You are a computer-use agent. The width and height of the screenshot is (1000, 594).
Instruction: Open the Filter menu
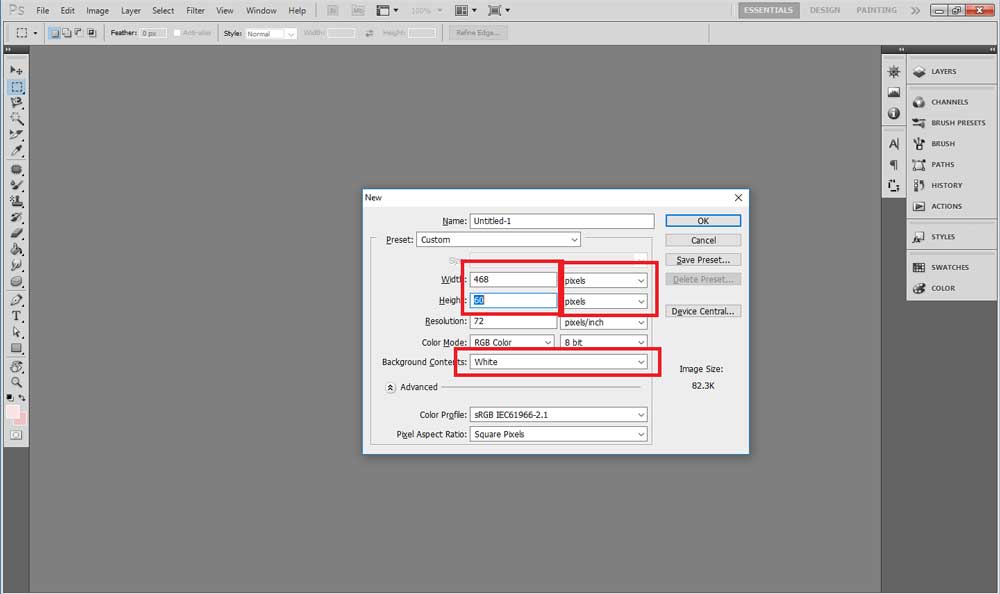(x=195, y=11)
